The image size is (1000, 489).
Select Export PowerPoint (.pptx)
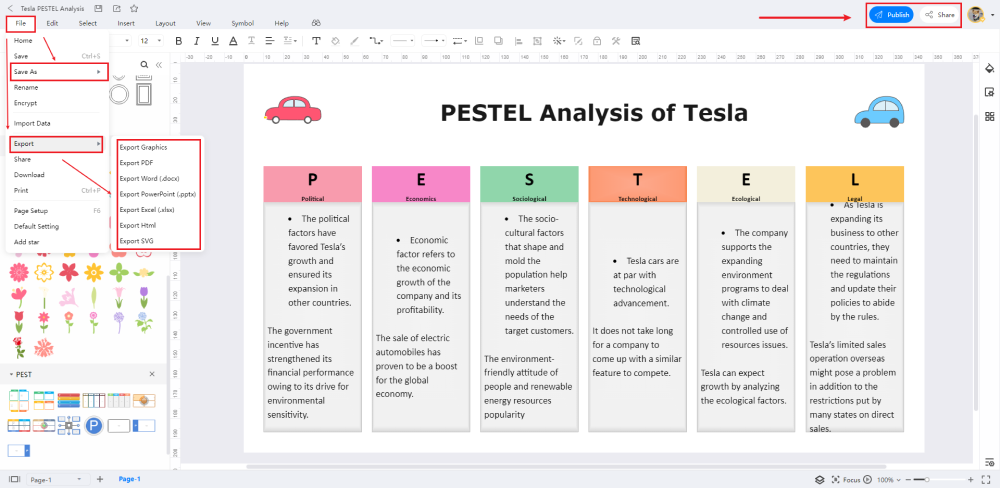click(159, 194)
